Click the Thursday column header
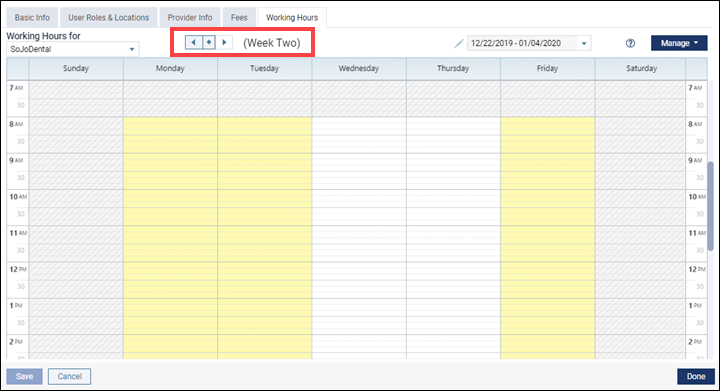 point(453,68)
